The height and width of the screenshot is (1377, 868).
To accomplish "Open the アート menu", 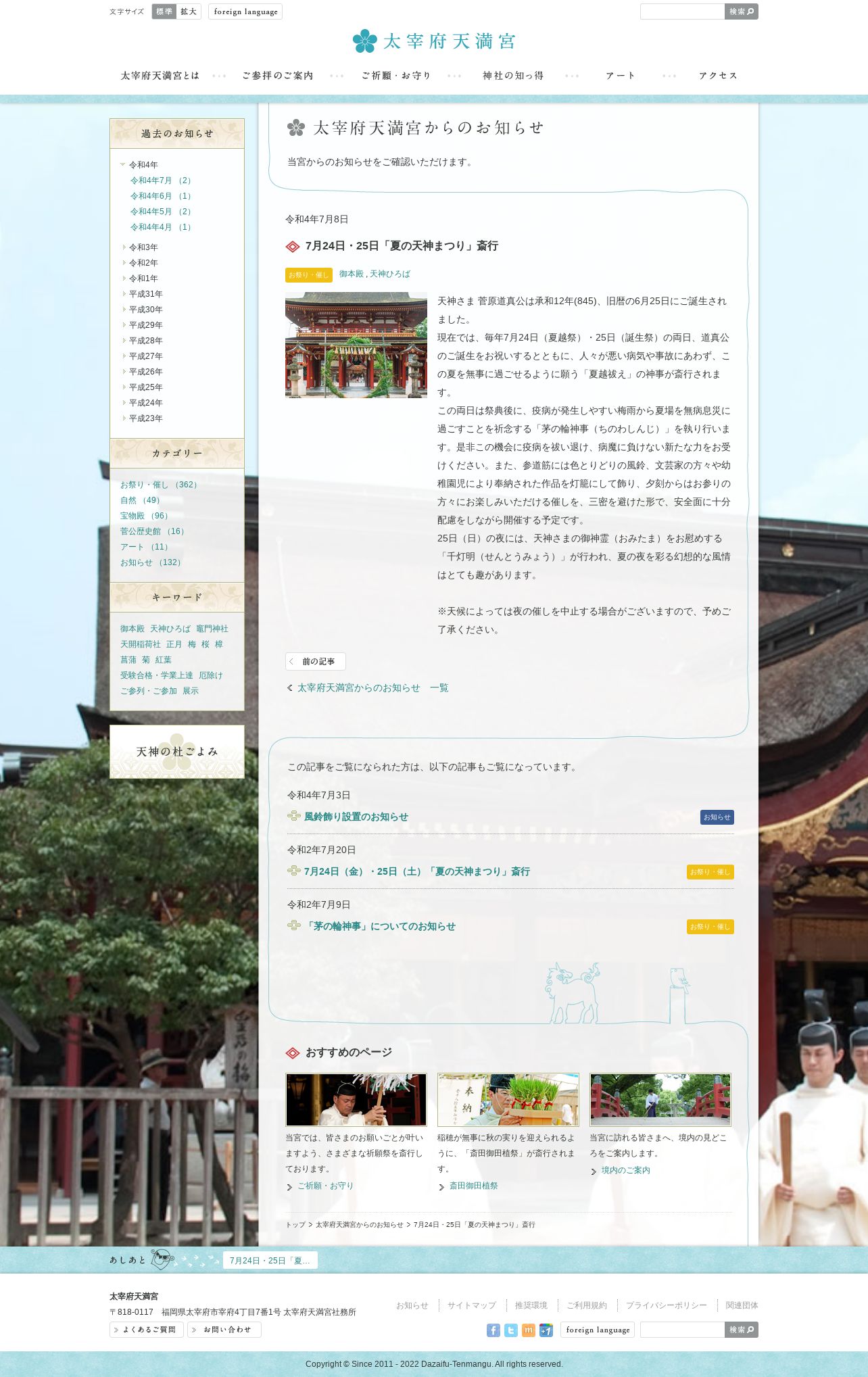I will click(x=621, y=76).
